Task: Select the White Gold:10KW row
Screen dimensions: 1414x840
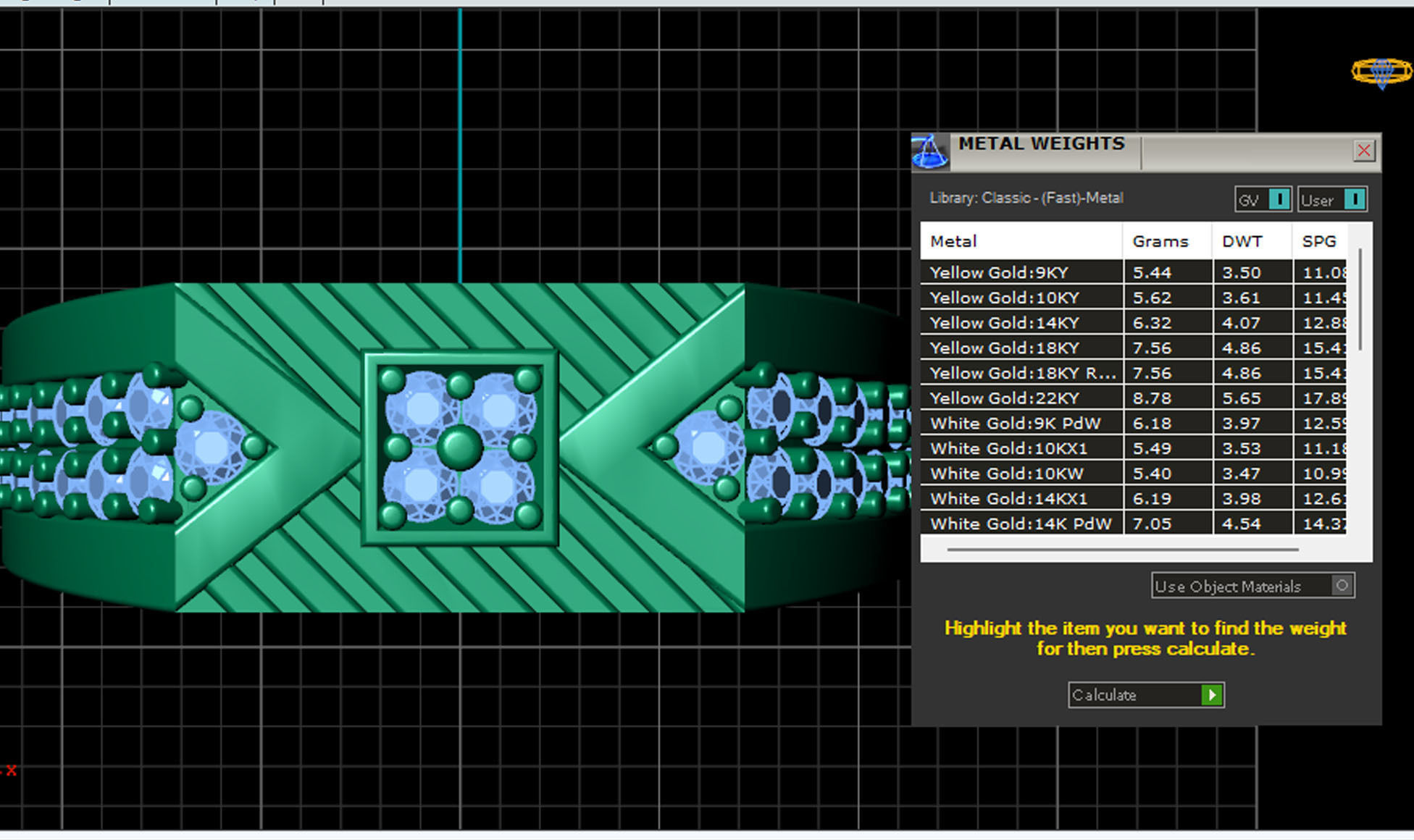Action: click(x=1006, y=474)
